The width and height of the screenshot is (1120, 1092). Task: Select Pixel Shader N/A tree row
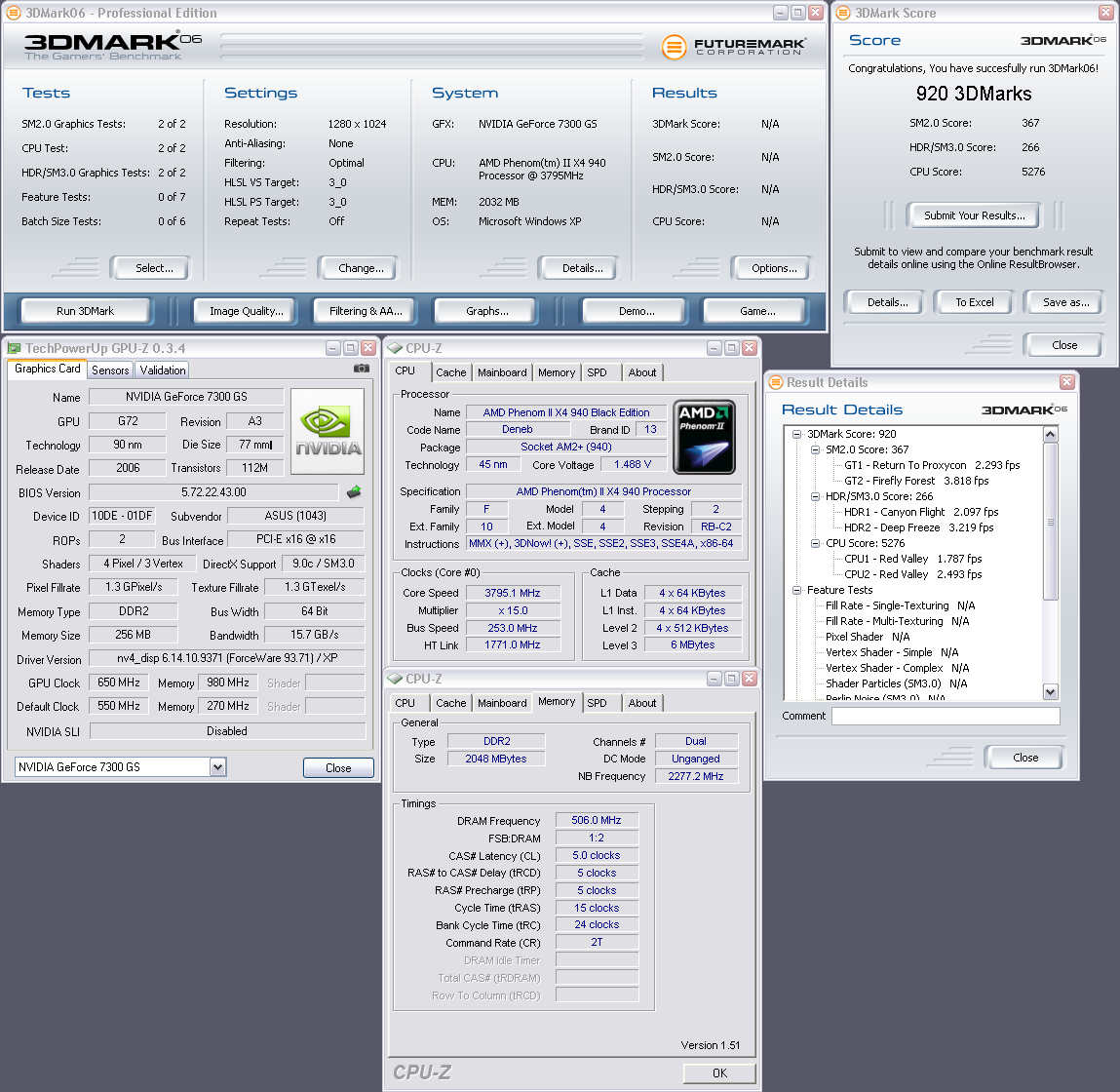click(x=868, y=637)
